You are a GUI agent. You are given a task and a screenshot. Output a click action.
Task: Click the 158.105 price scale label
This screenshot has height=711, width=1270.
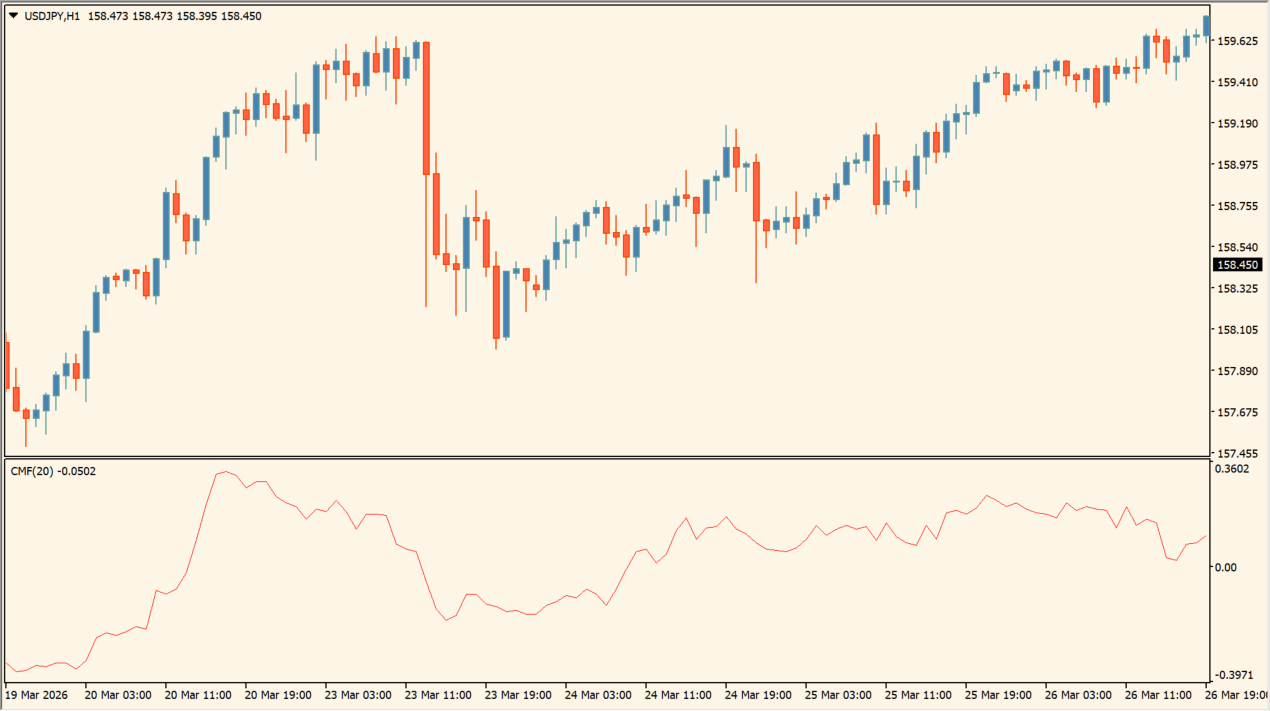point(1236,330)
